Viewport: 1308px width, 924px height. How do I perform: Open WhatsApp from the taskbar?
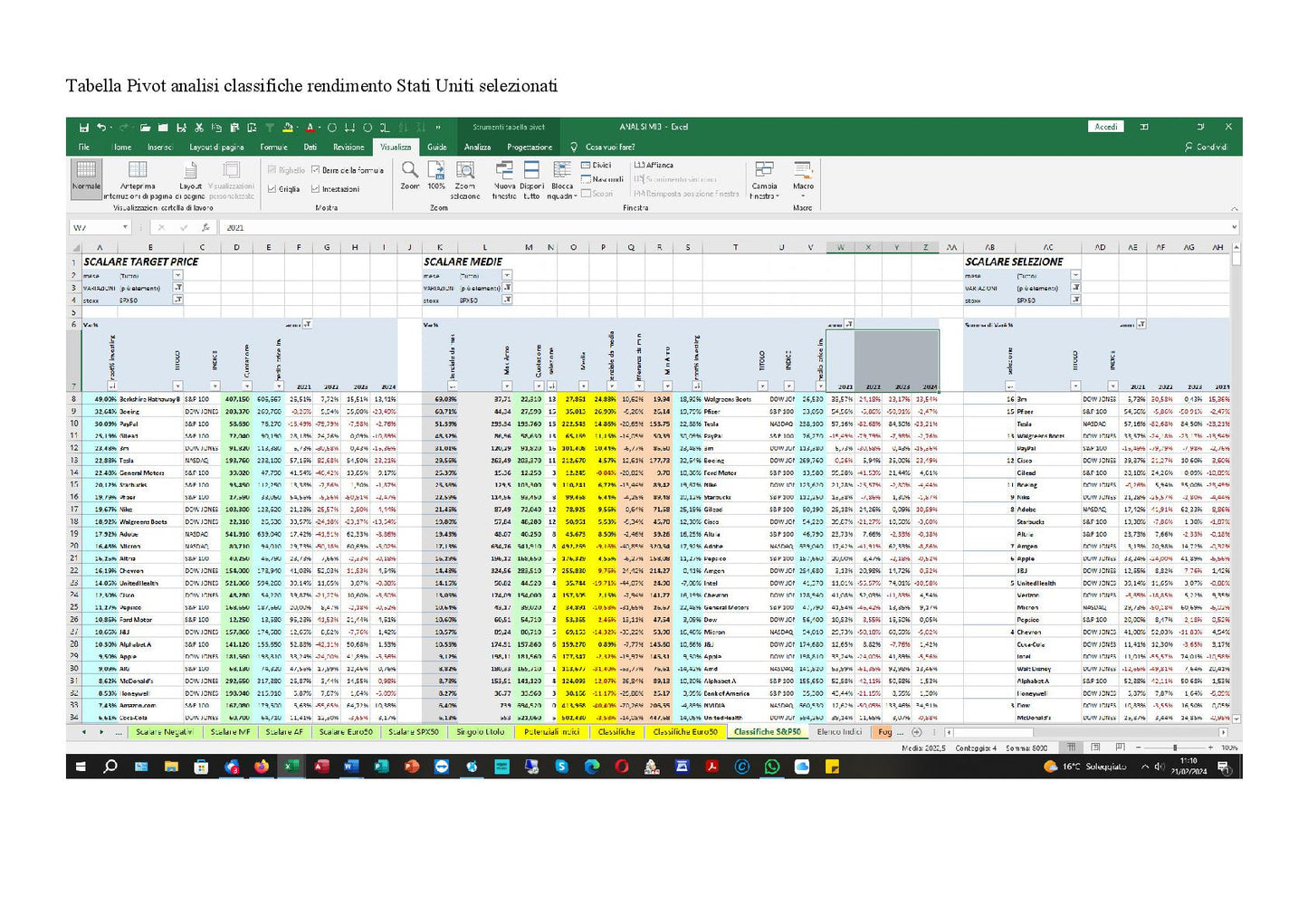tap(771, 767)
